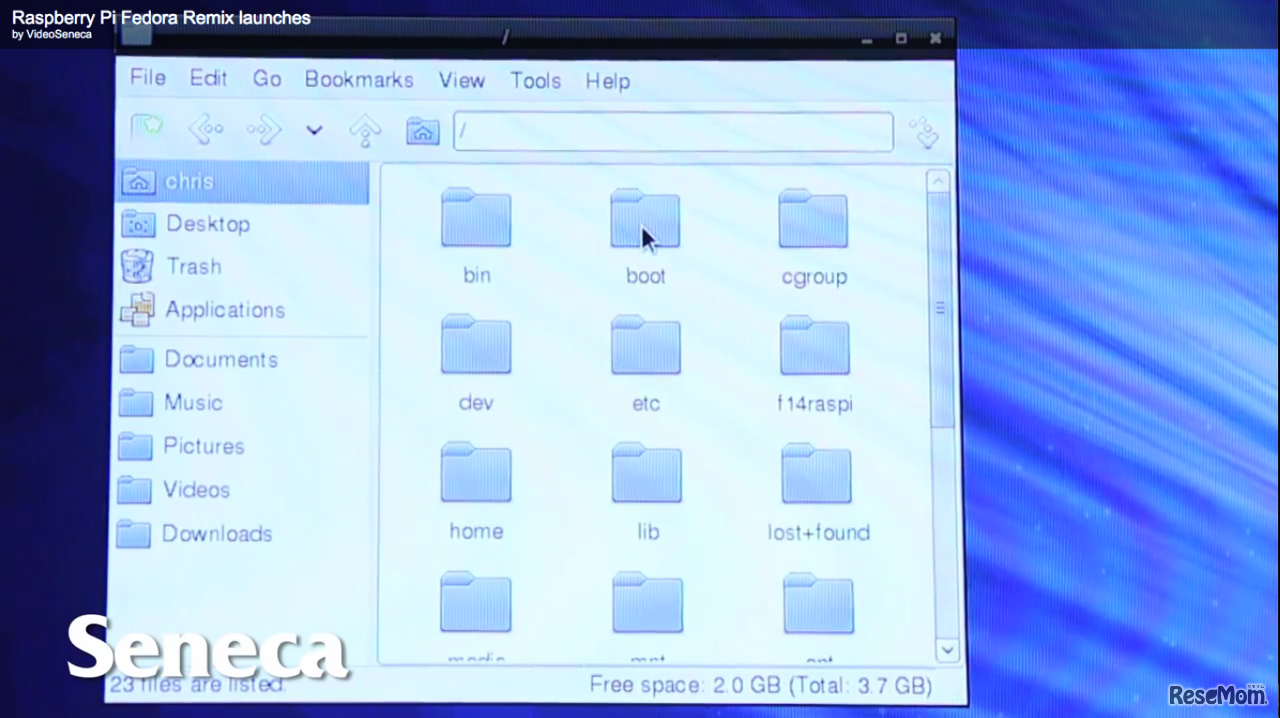Select the dev folder icon
1280x718 pixels.
click(476, 344)
